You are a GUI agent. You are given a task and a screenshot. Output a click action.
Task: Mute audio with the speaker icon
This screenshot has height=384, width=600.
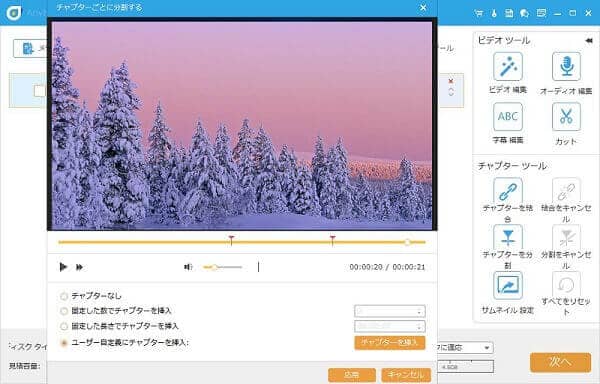point(188,267)
